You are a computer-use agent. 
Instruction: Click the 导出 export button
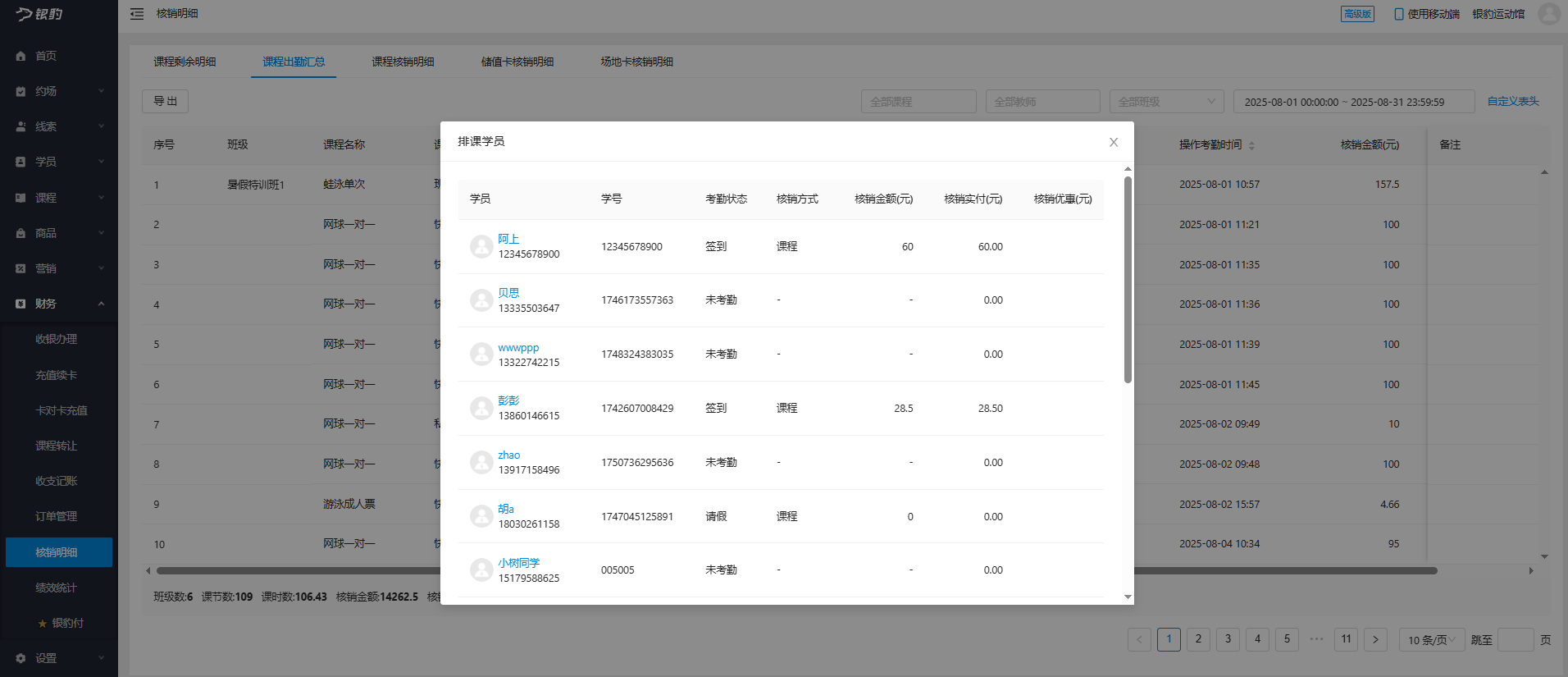(165, 101)
